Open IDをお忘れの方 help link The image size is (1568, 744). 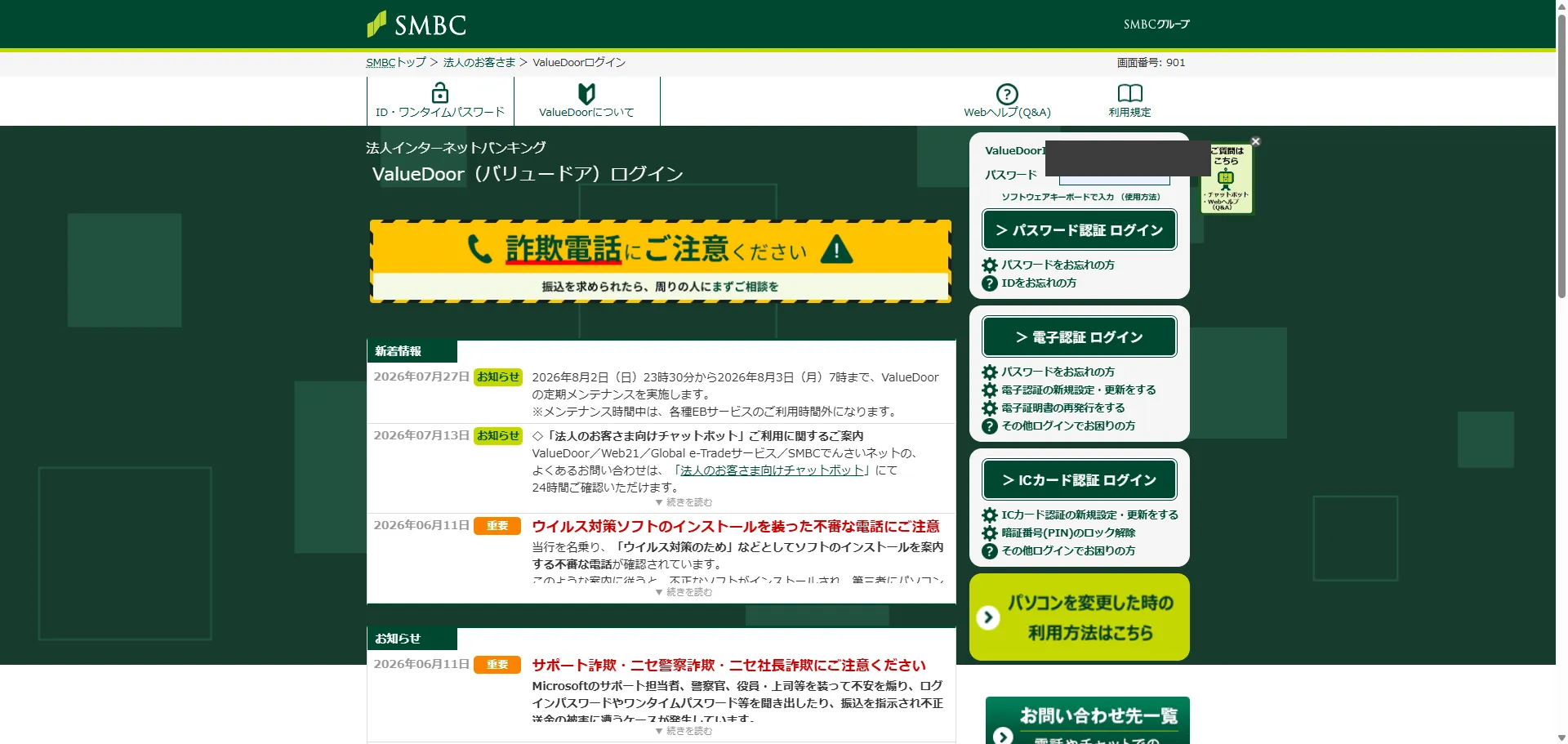(x=1039, y=283)
